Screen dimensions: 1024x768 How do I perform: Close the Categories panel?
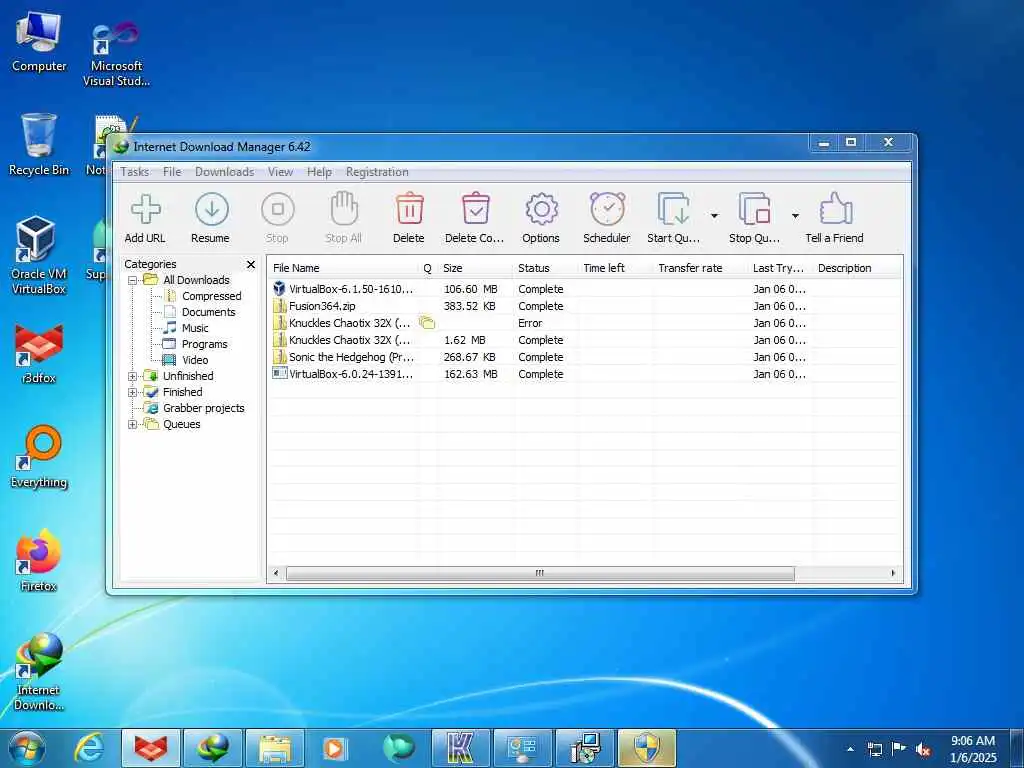click(x=251, y=264)
